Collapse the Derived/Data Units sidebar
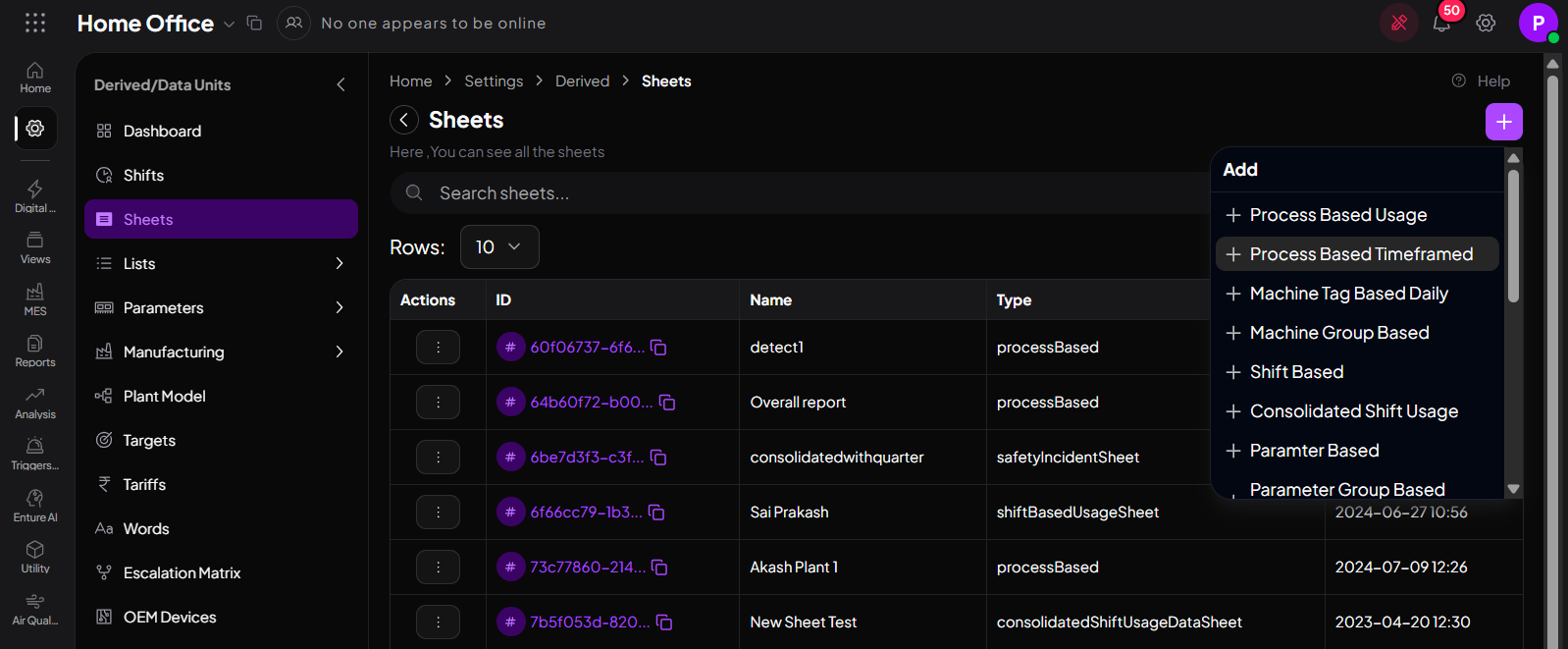 [x=340, y=84]
